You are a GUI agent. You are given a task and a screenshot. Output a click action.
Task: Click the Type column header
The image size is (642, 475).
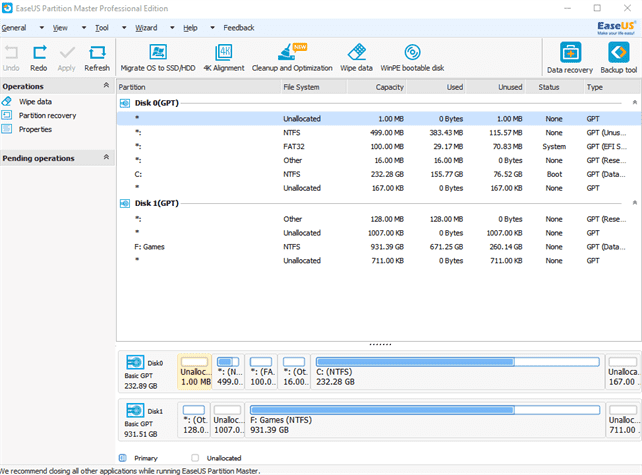[612, 87]
